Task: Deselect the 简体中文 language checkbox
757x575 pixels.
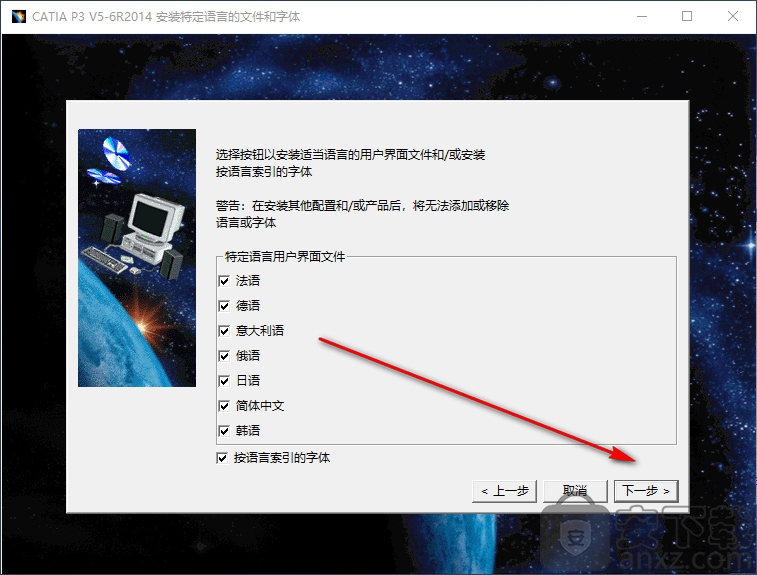Action: click(x=224, y=406)
